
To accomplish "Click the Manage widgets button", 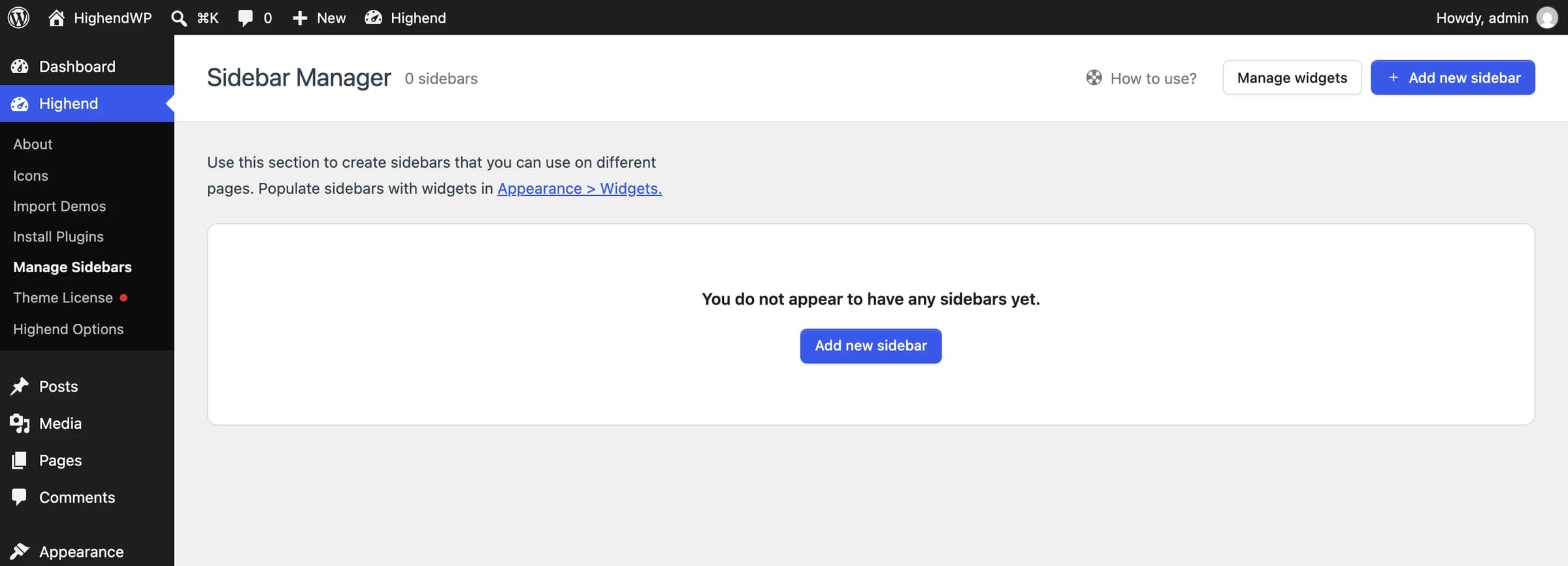I will [1292, 78].
